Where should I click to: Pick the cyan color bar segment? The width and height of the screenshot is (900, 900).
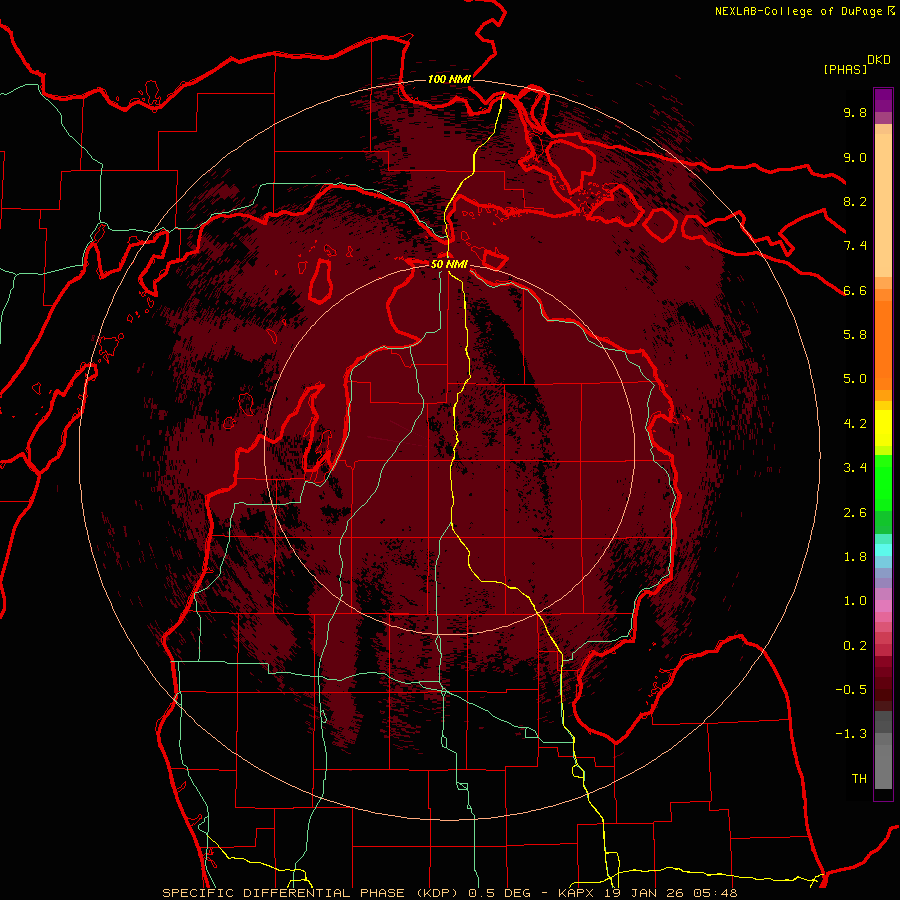[x=883, y=550]
